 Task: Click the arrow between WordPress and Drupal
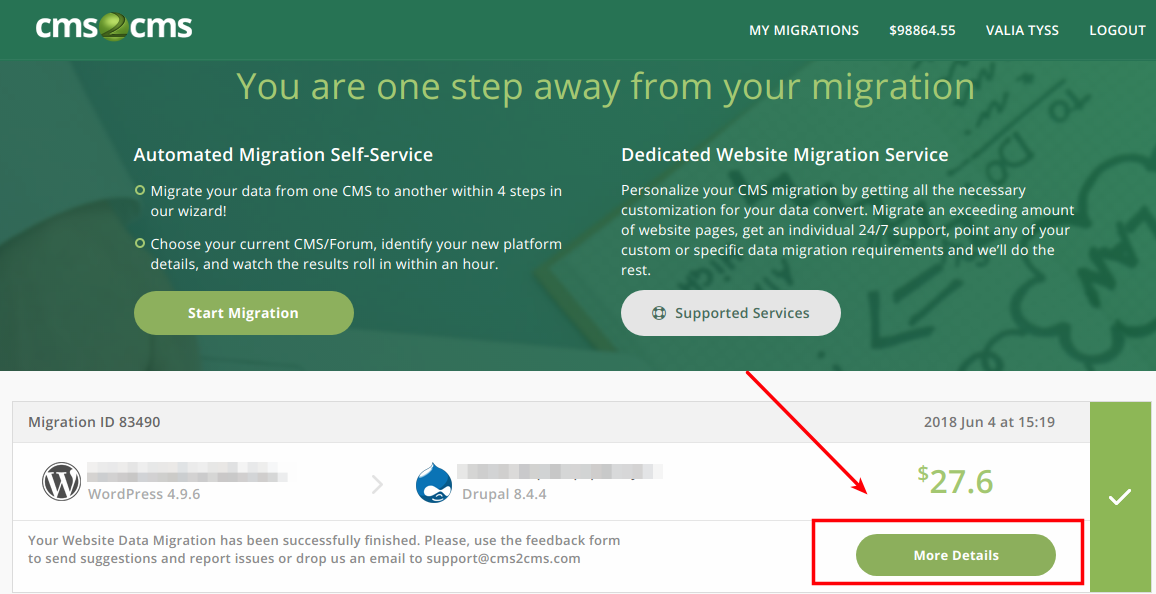point(377,484)
